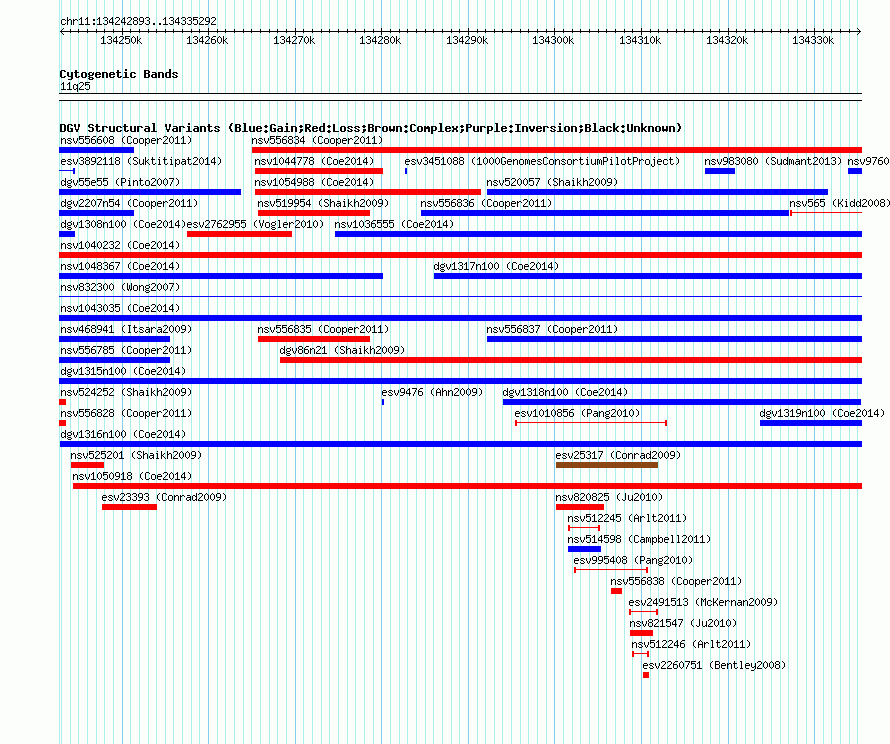Click dgv1315n100 (Coe2014) label
Screen dimensions: 890x744
pos(123,371)
